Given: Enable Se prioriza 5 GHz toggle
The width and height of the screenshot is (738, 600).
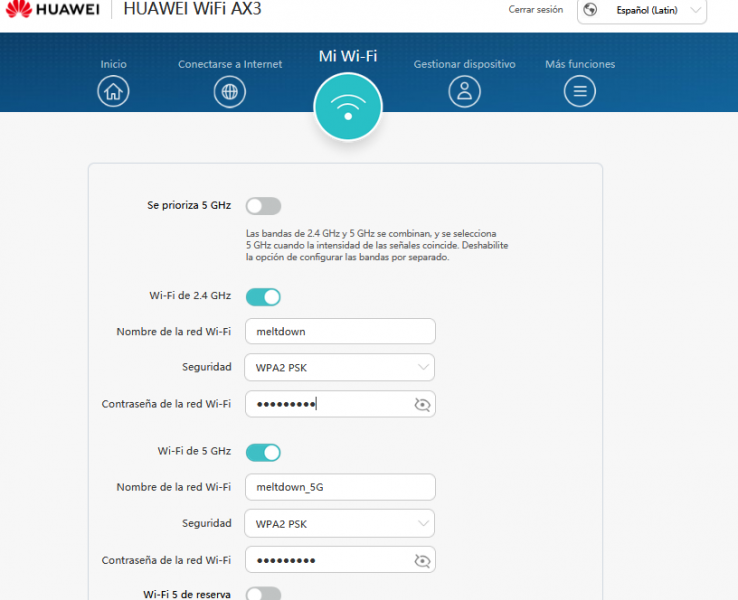Looking at the screenshot, I should coord(263,206).
